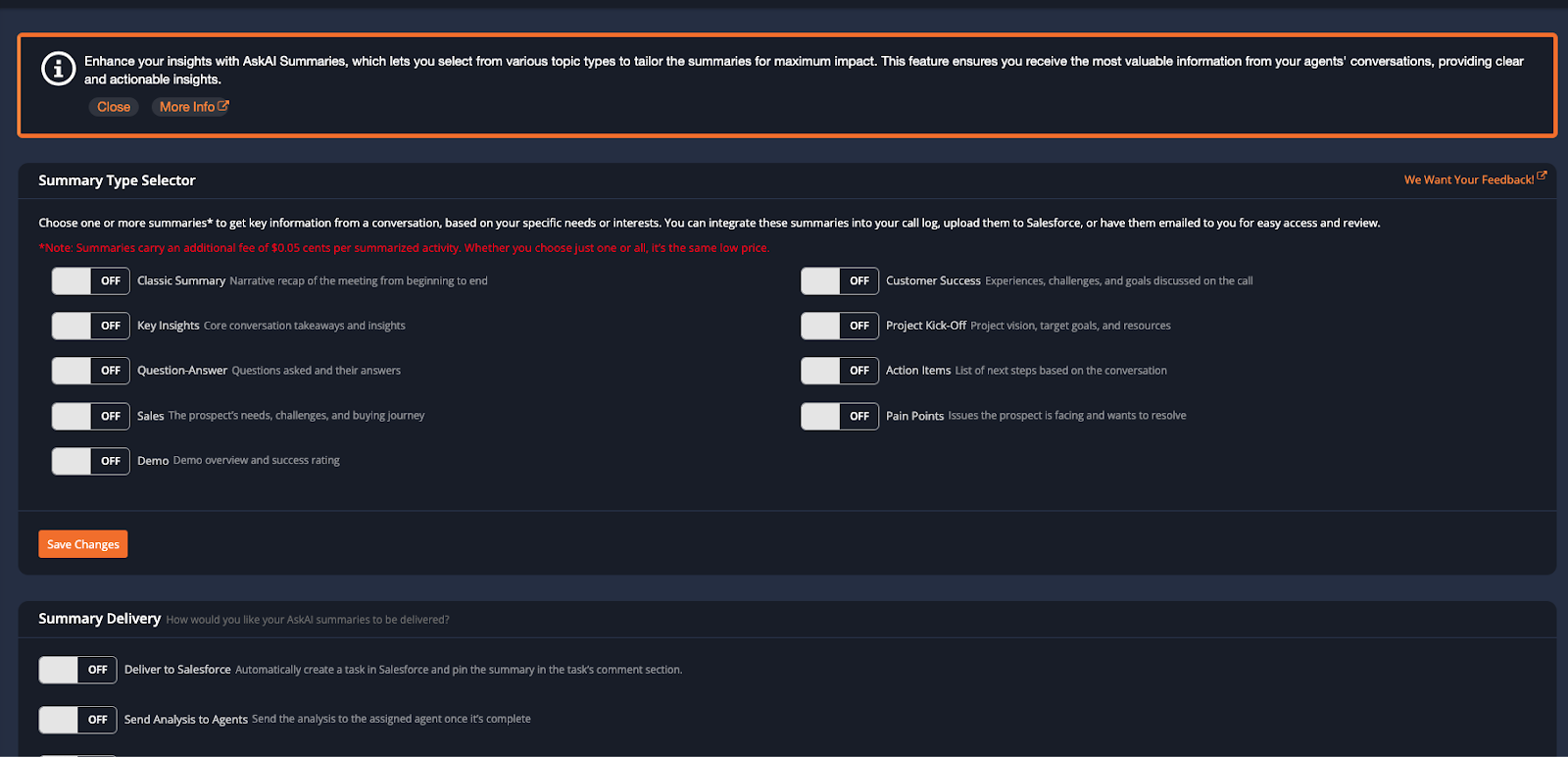Open the We Want Your Feedback link
This screenshot has height=757, width=1568.
coord(1468,179)
